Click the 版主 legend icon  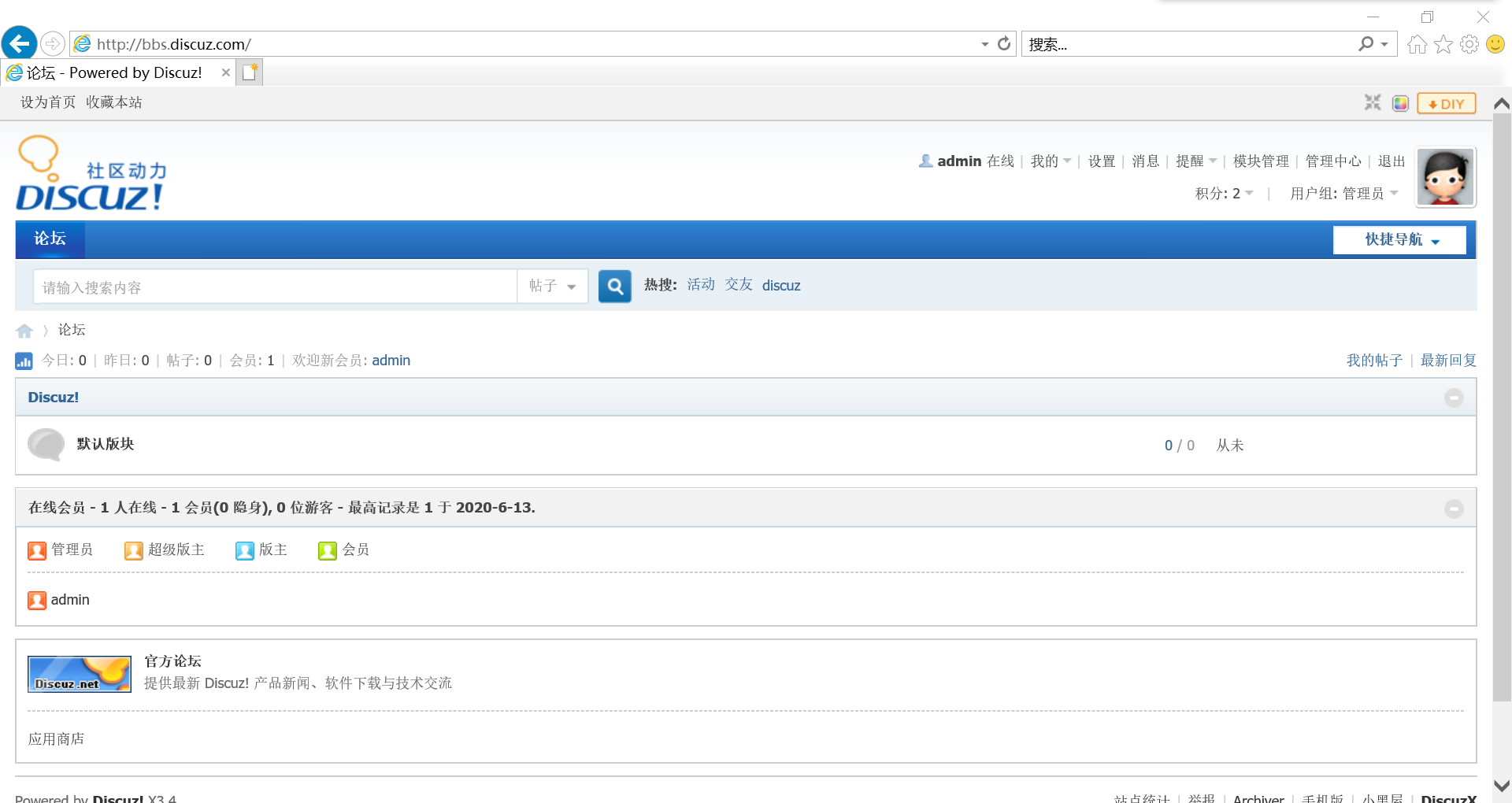[x=245, y=550]
